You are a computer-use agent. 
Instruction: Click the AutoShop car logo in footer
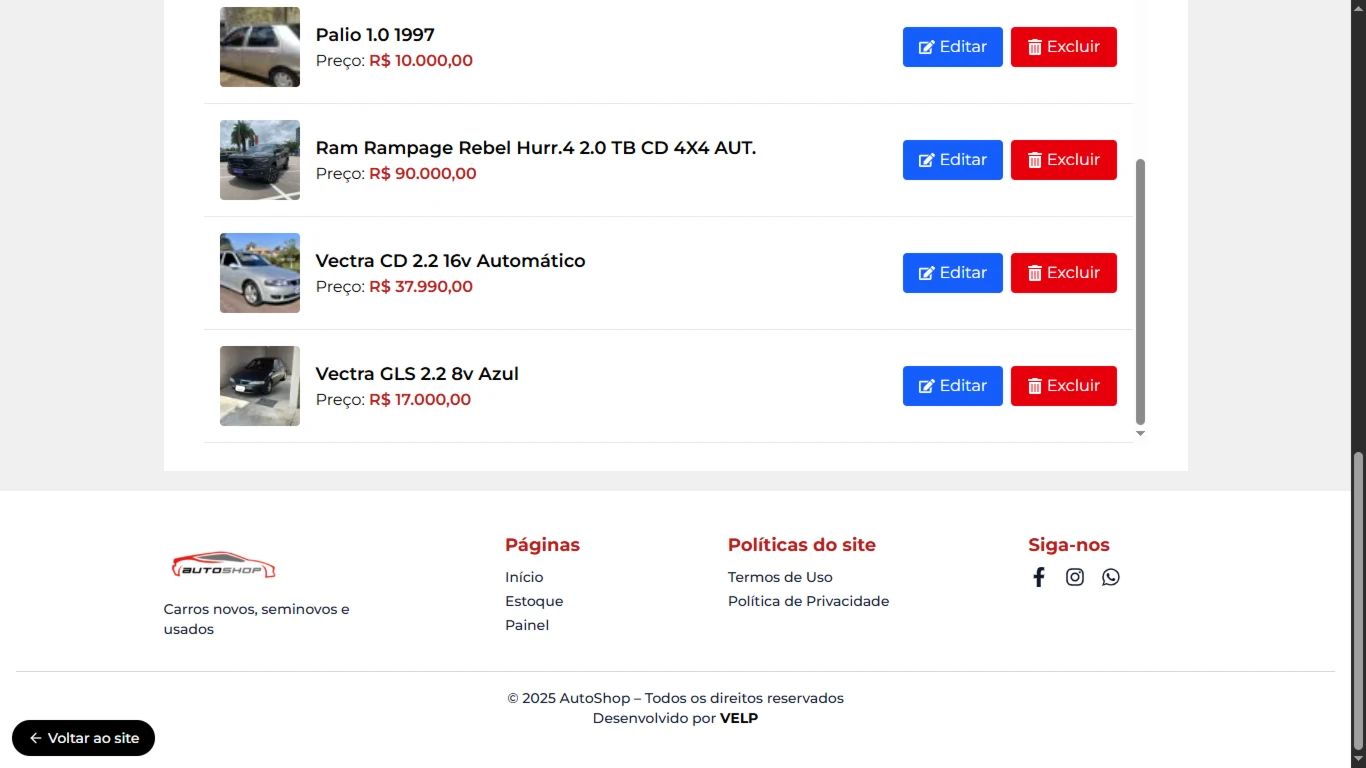pyautogui.click(x=223, y=565)
